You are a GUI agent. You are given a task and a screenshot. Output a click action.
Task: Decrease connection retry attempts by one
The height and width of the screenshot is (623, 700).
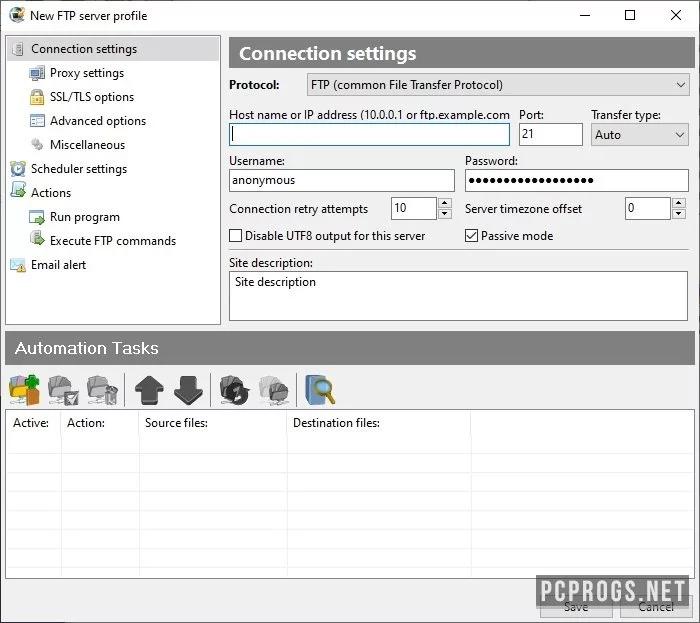(x=445, y=214)
